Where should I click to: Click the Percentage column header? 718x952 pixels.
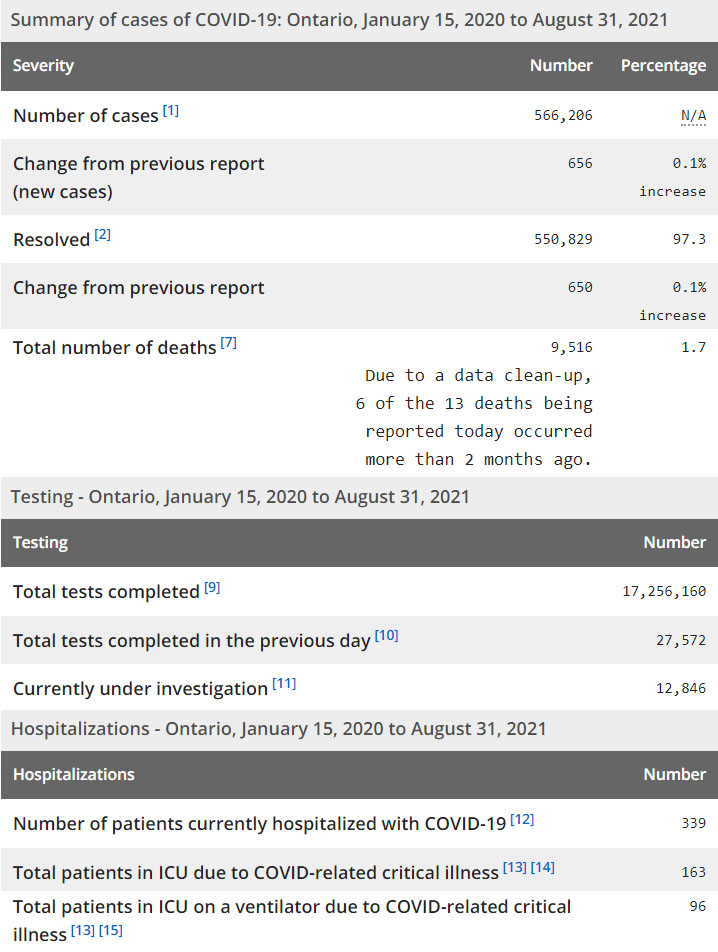coord(663,66)
